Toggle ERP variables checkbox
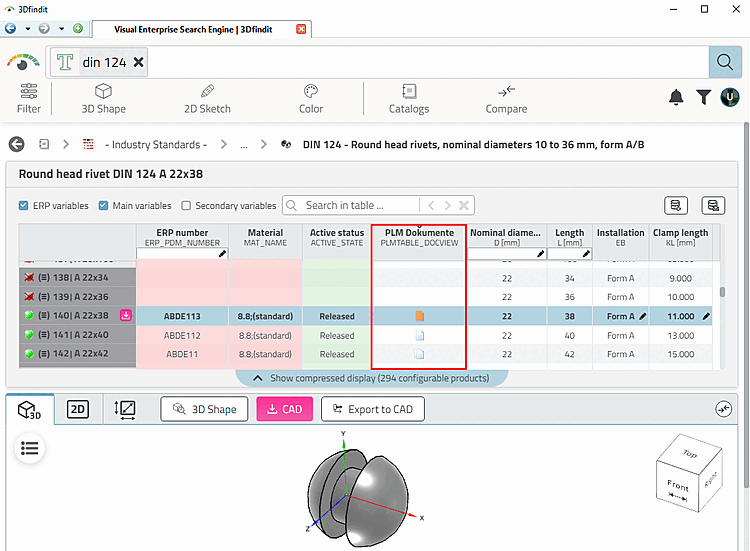Image resolution: width=750 pixels, height=551 pixels. [x=23, y=206]
